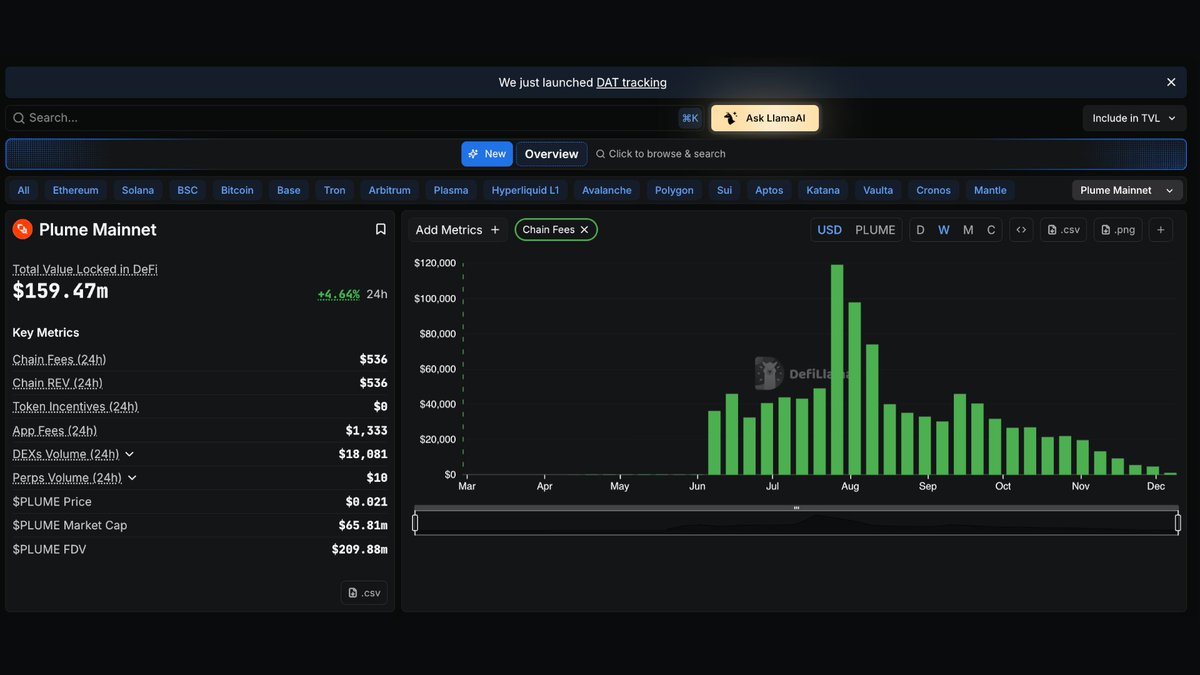Export the chart as a .png image
The width and height of the screenshot is (1200, 675).
[x=1117, y=229]
